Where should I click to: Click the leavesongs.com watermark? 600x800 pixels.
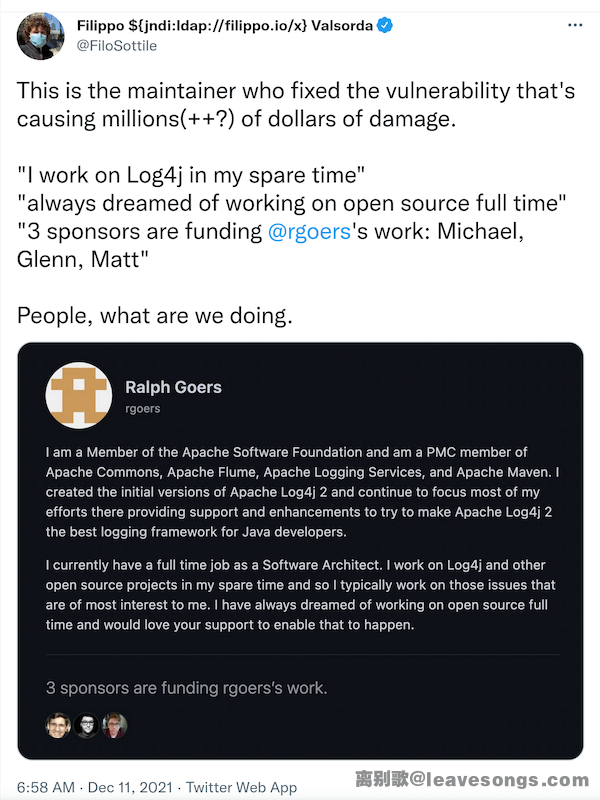point(472,780)
